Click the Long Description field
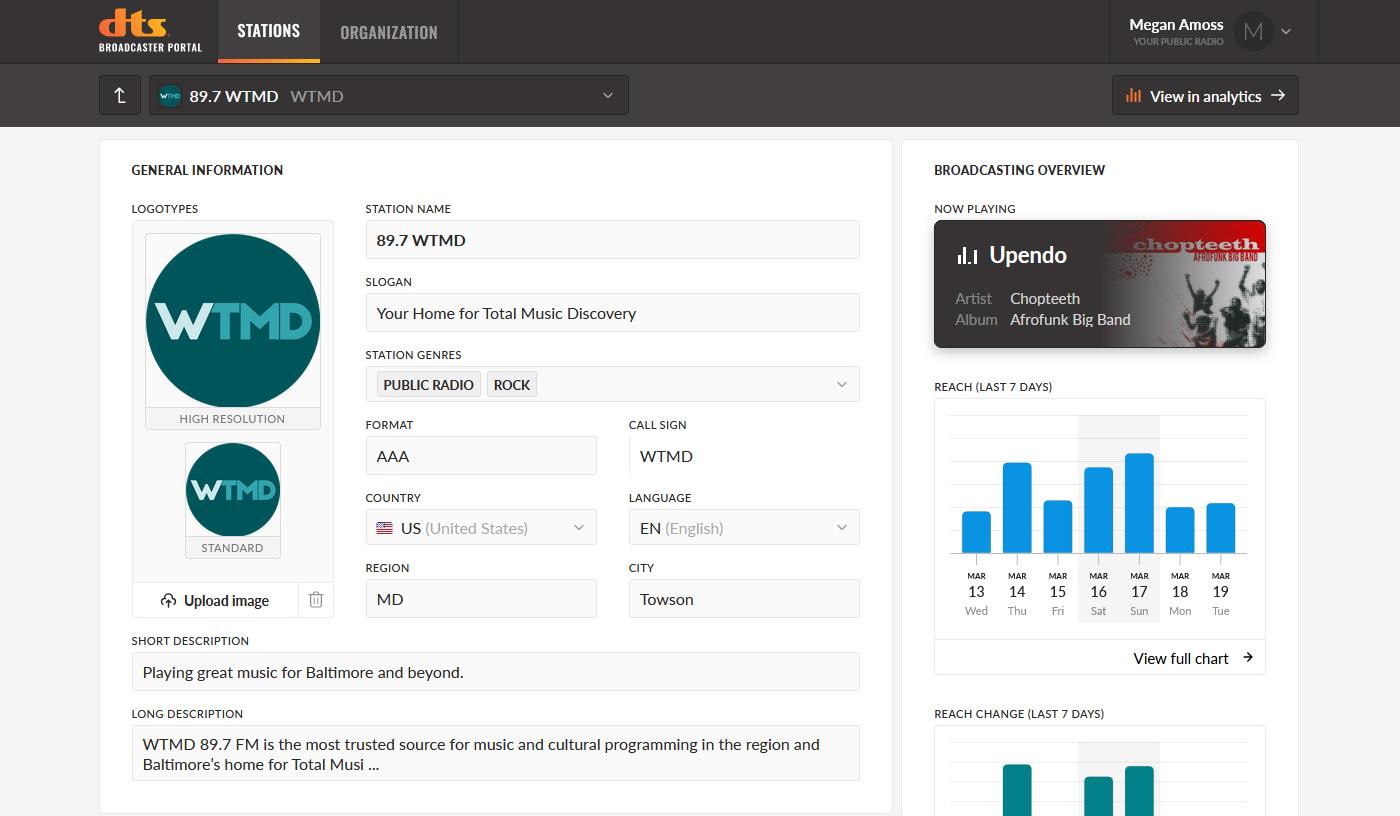Screen dimensions: 1400x816 (x=495, y=753)
